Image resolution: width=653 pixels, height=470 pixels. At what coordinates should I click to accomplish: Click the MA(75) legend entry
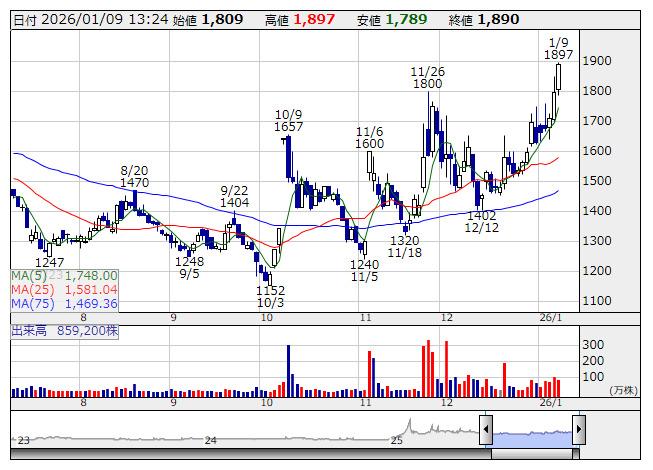[x=64, y=303]
